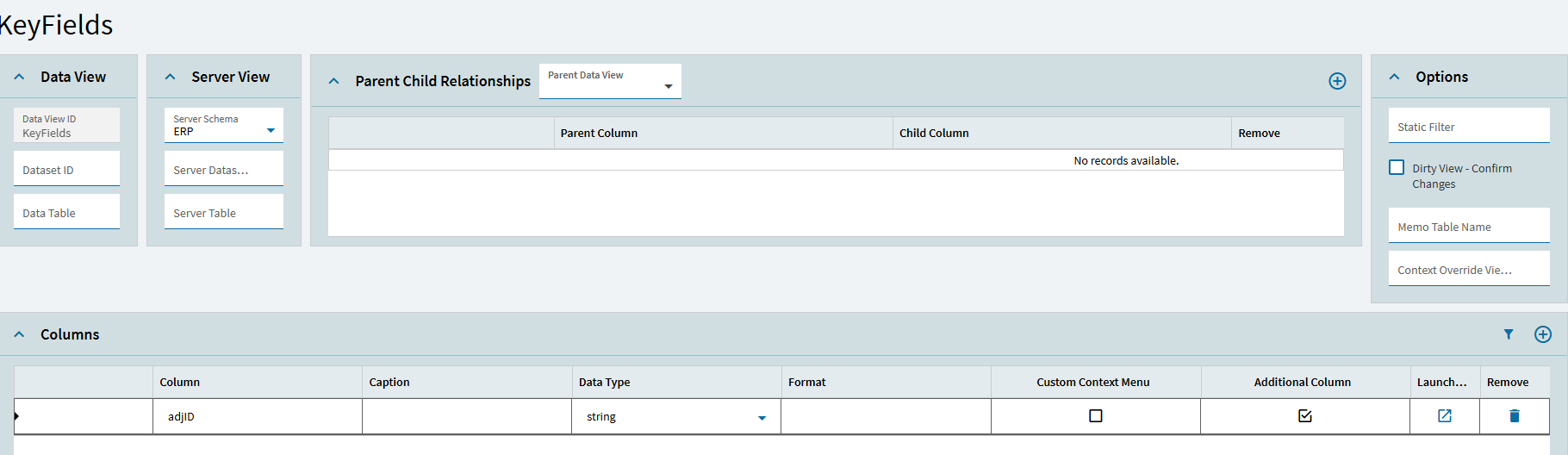Add a new parent child relationship
The height and width of the screenshot is (455, 1568).
pyautogui.click(x=1337, y=81)
